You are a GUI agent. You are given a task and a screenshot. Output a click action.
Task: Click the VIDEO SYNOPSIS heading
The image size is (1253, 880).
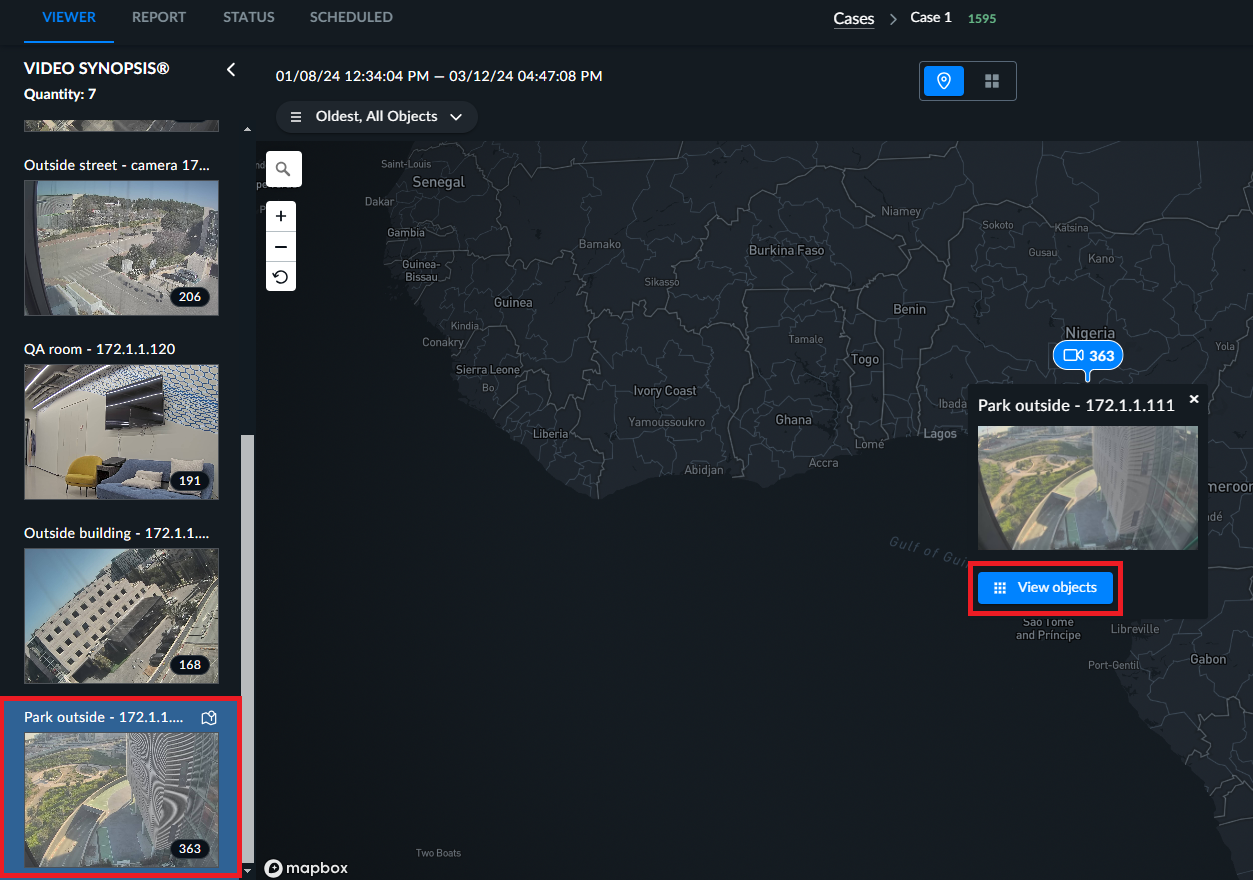pyautogui.click(x=97, y=68)
